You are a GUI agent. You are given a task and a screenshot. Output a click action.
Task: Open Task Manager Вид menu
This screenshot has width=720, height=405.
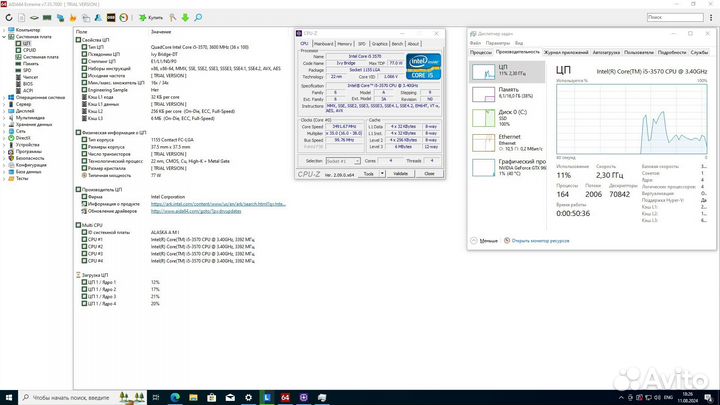coord(519,43)
